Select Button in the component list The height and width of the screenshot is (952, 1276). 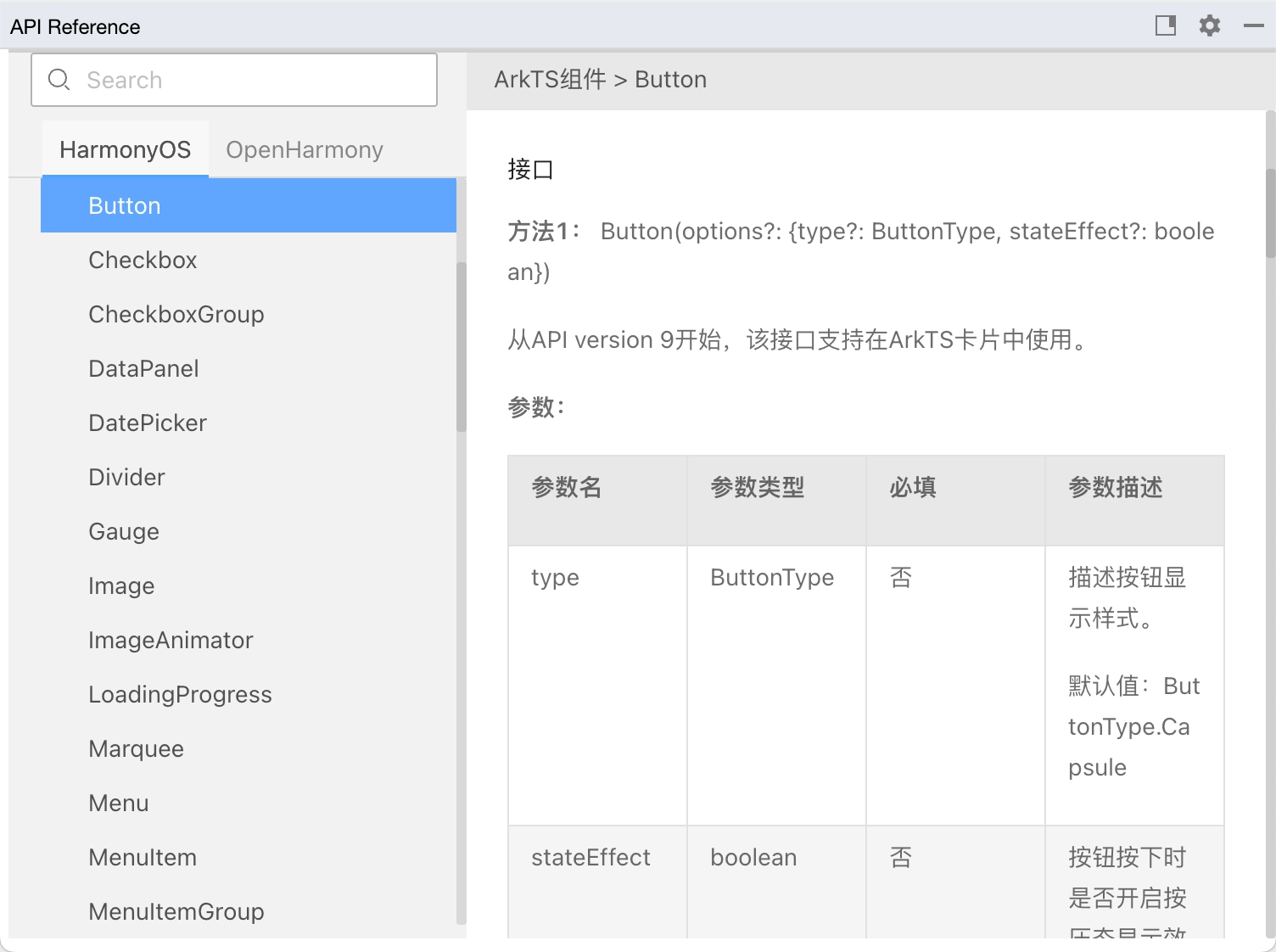(124, 206)
